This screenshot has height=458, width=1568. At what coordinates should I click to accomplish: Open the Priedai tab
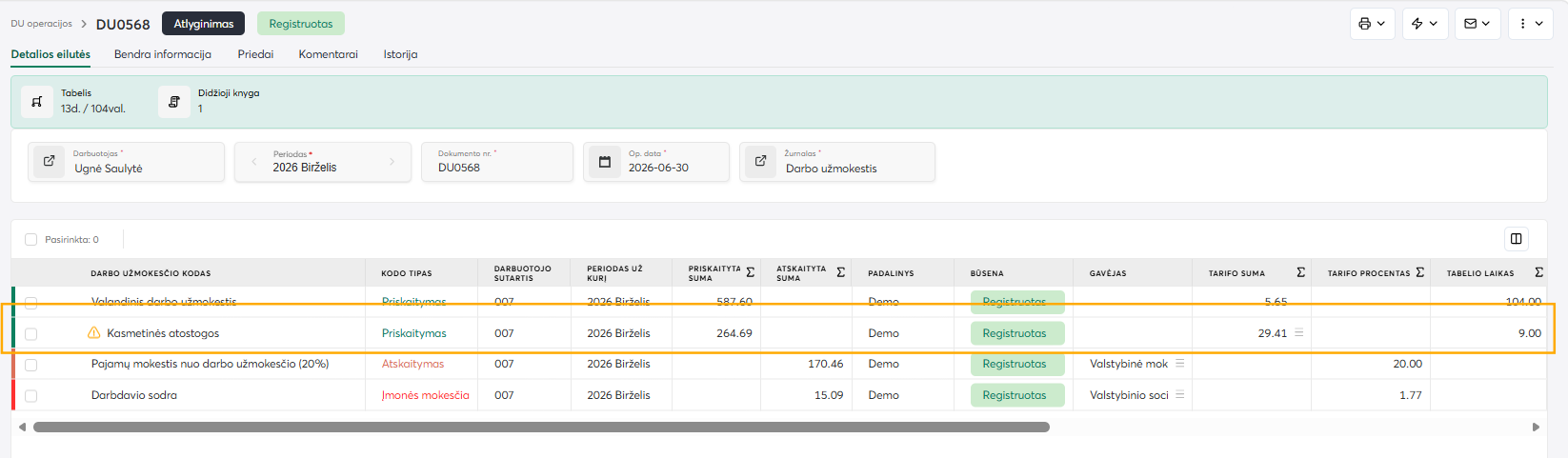pyautogui.click(x=255, y=54)
